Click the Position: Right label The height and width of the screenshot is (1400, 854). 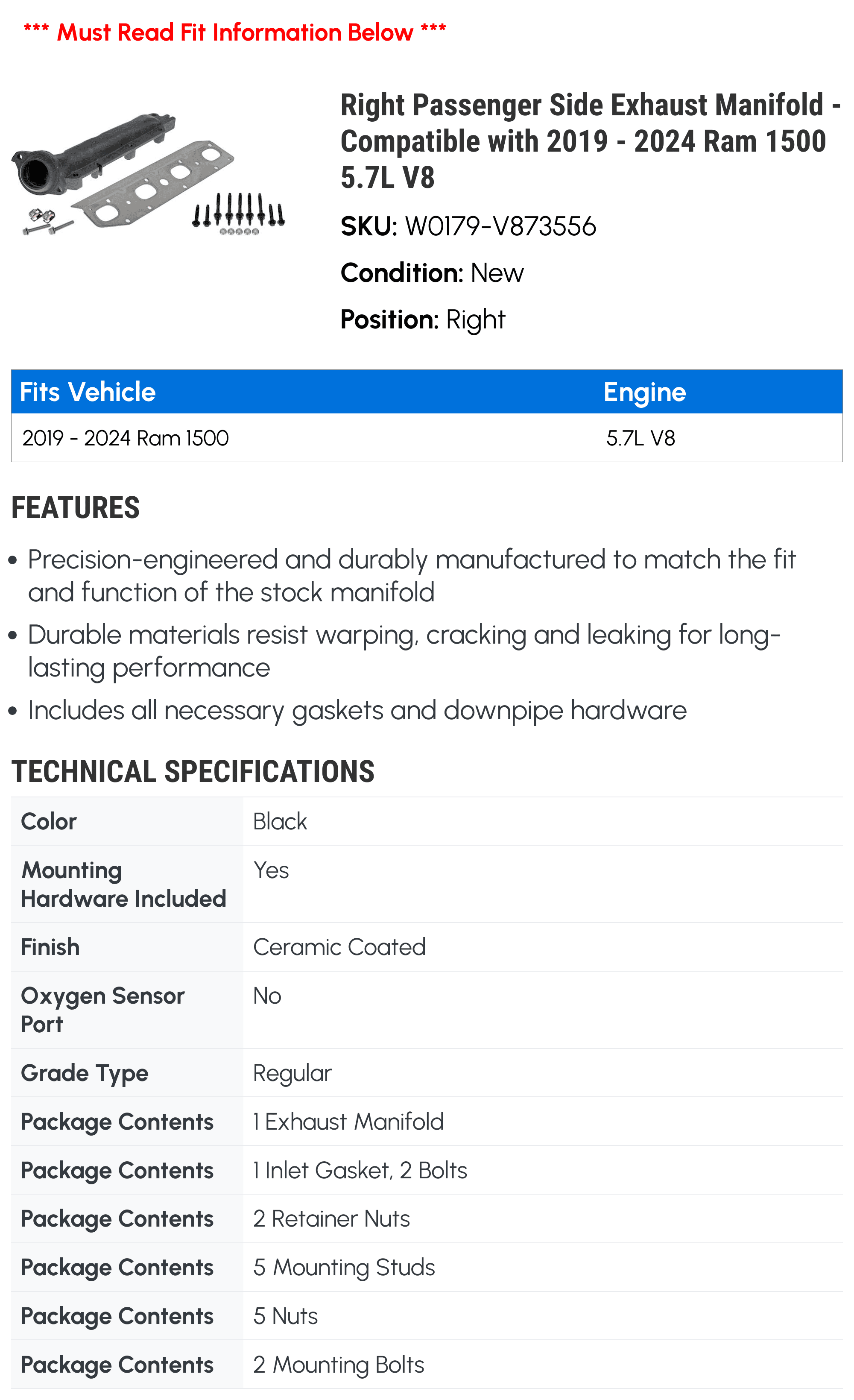[423, 319]
